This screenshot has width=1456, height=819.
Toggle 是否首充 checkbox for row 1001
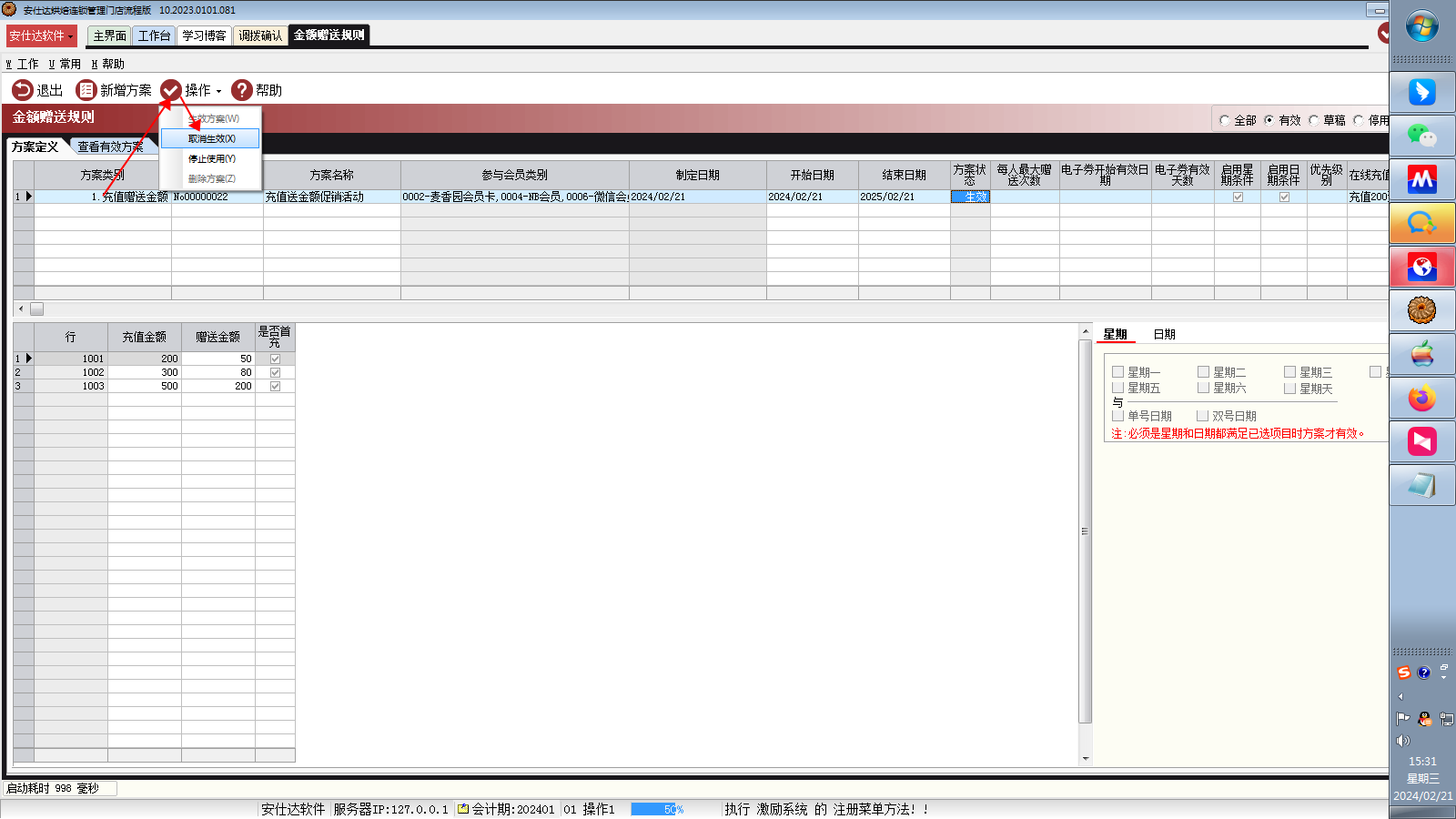click(275, 359)
